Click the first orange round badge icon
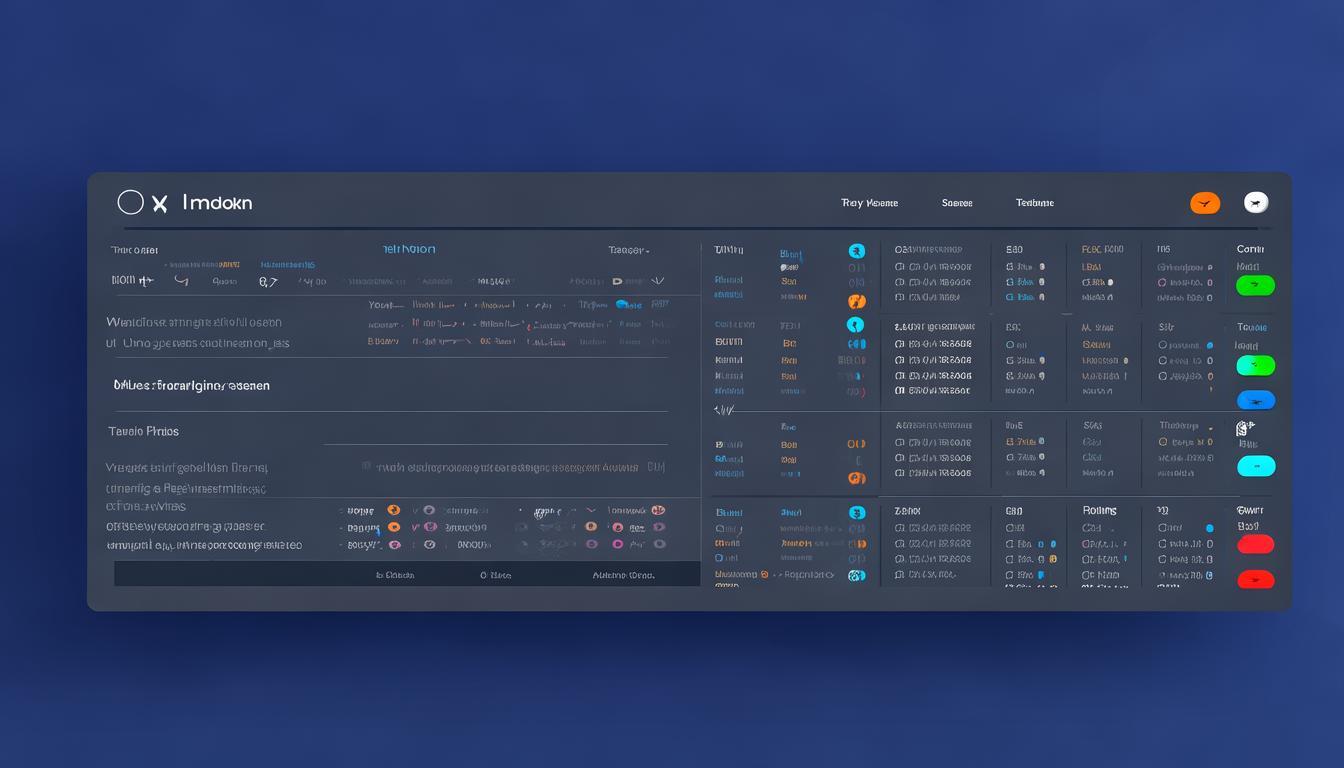1344x768 pixels. tap(856, 300)
